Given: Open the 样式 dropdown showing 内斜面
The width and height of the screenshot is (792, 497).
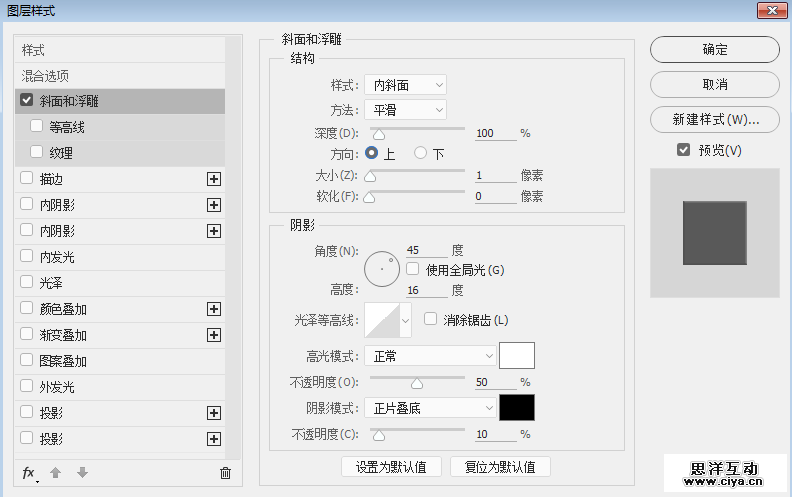Looking at the screenshot, I should click(404, 85).
